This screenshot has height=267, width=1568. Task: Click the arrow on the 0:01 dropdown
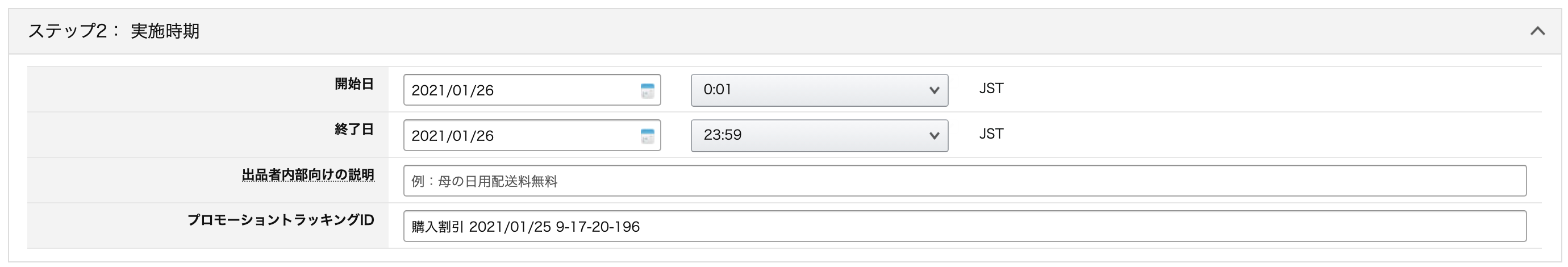pos(934,91)
